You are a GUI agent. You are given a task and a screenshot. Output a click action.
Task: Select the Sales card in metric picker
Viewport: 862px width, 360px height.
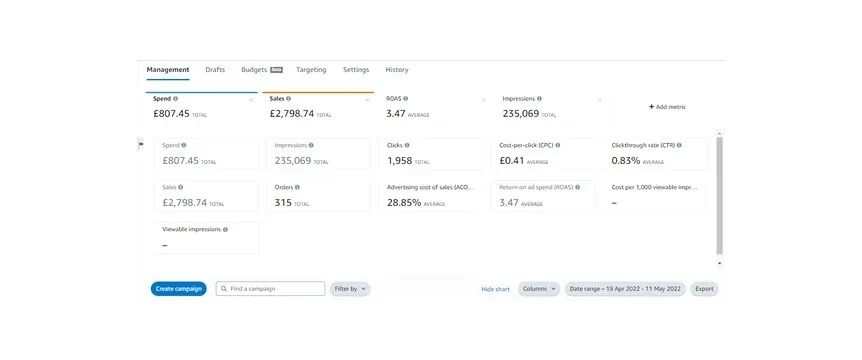206,196
